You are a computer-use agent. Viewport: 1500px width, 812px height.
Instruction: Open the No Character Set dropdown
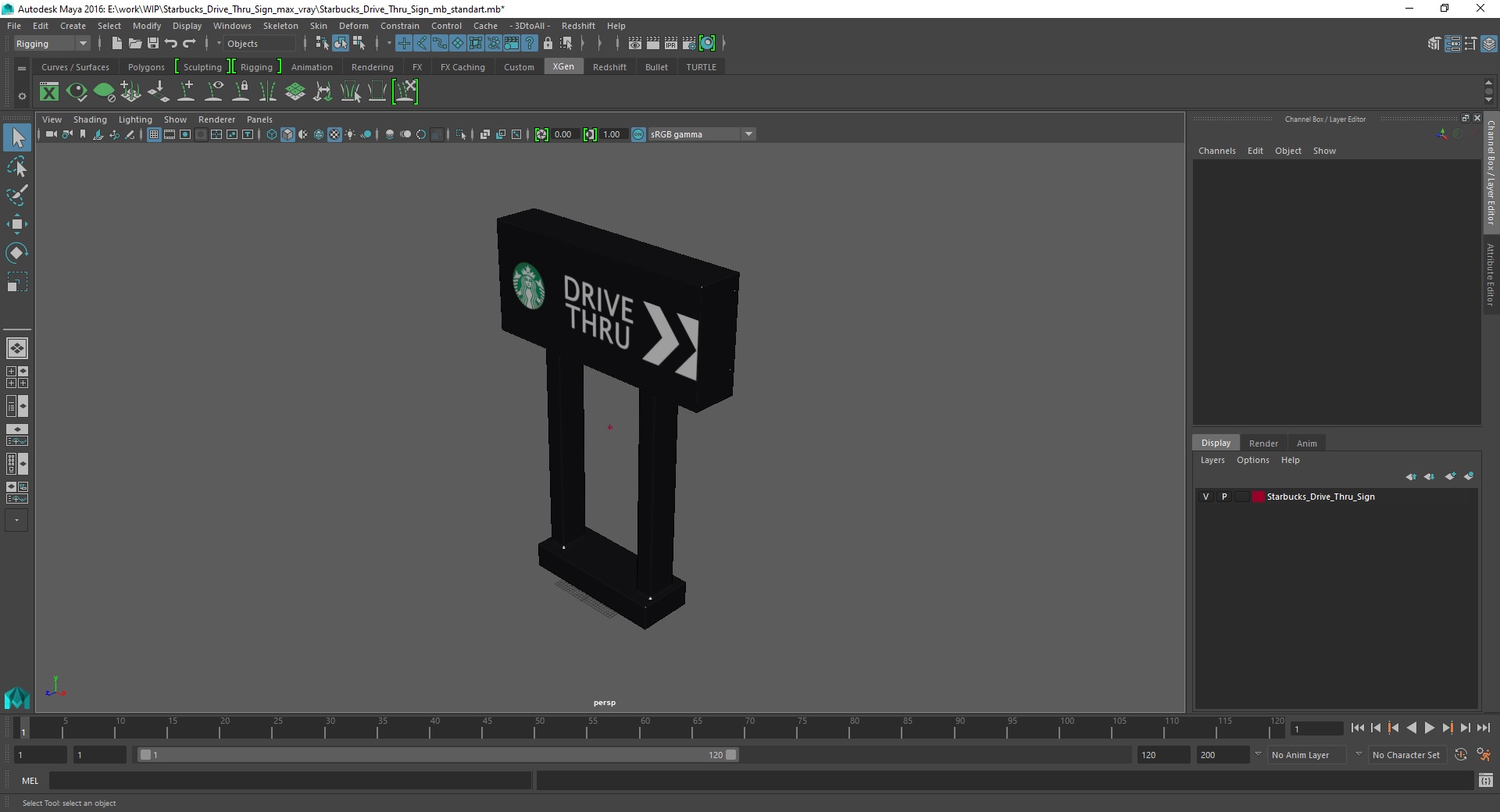coord(1406,755)
